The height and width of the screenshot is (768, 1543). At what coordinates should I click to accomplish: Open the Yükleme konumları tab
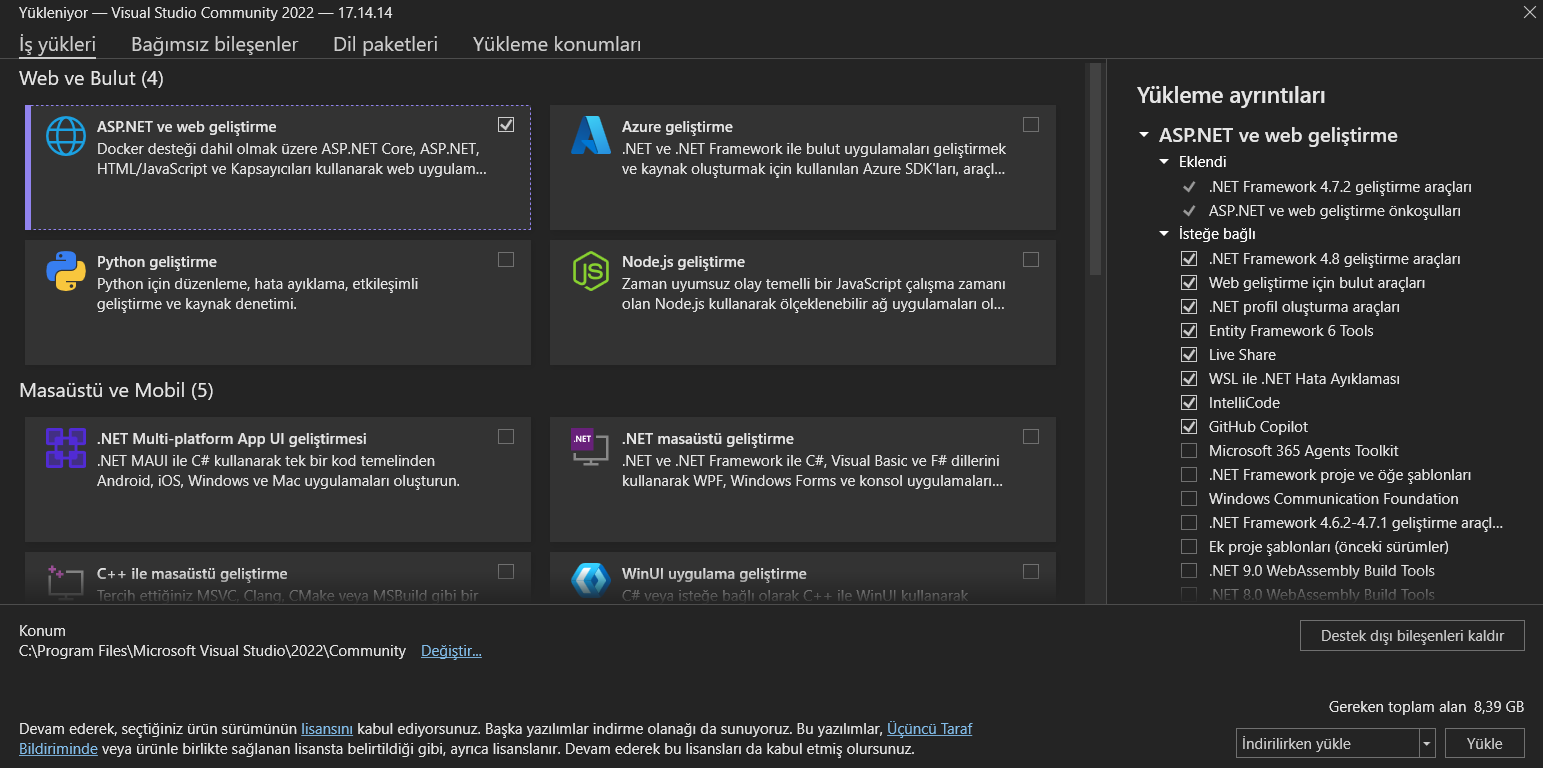[557, 45]
